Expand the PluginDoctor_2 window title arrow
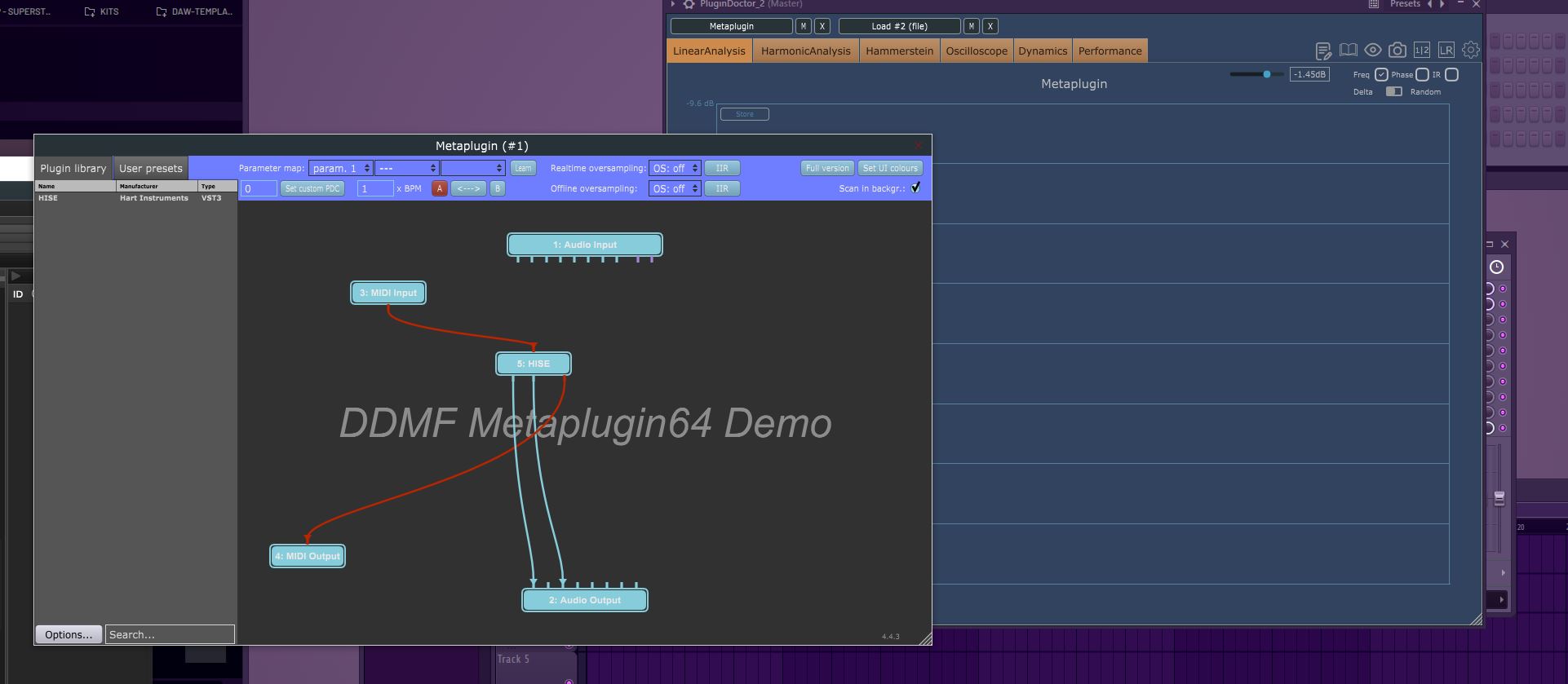Screen dimensions: 1568x684 [673, 4]
